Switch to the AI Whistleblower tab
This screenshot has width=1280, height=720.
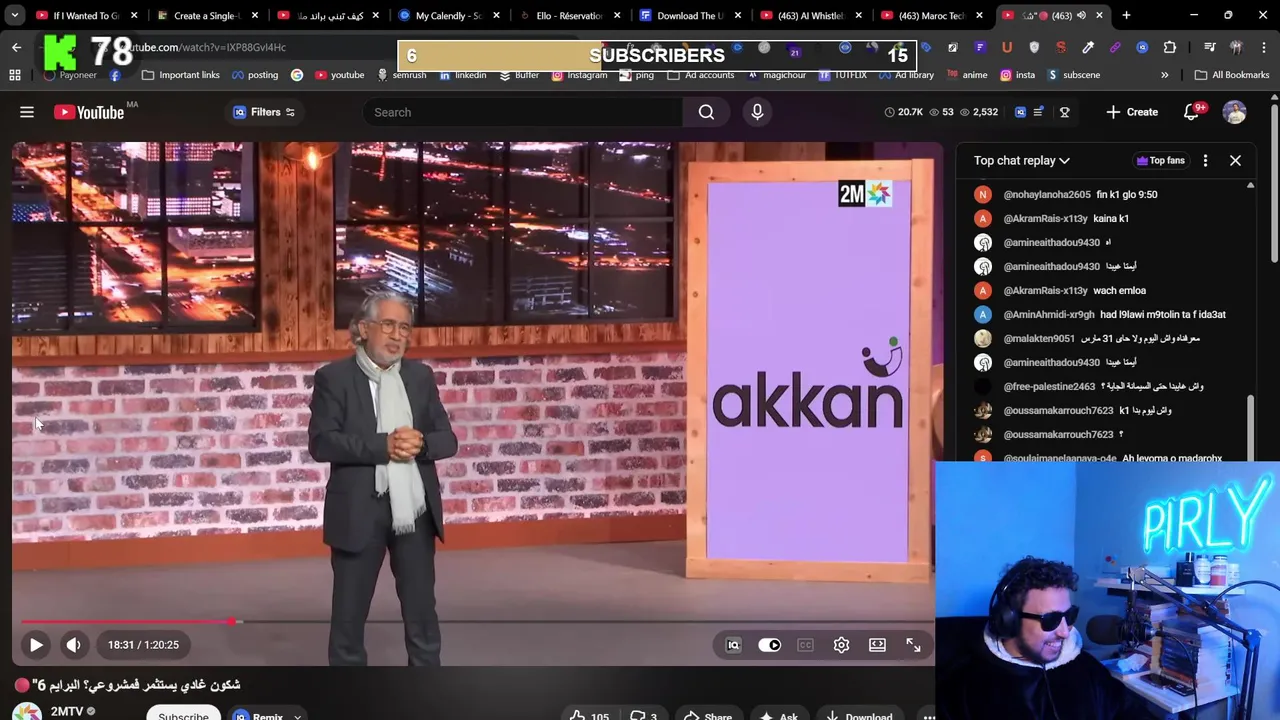click(x=811, y=15)
